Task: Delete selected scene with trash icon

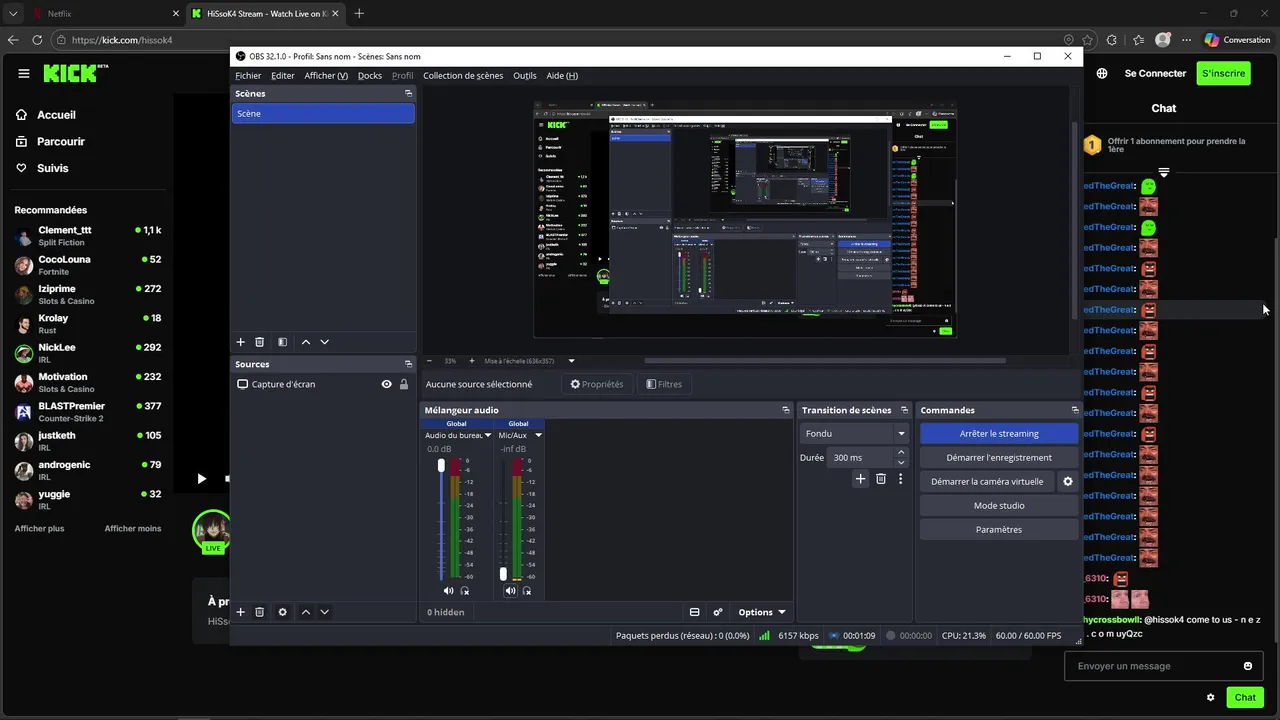Action: click(260, 342)
